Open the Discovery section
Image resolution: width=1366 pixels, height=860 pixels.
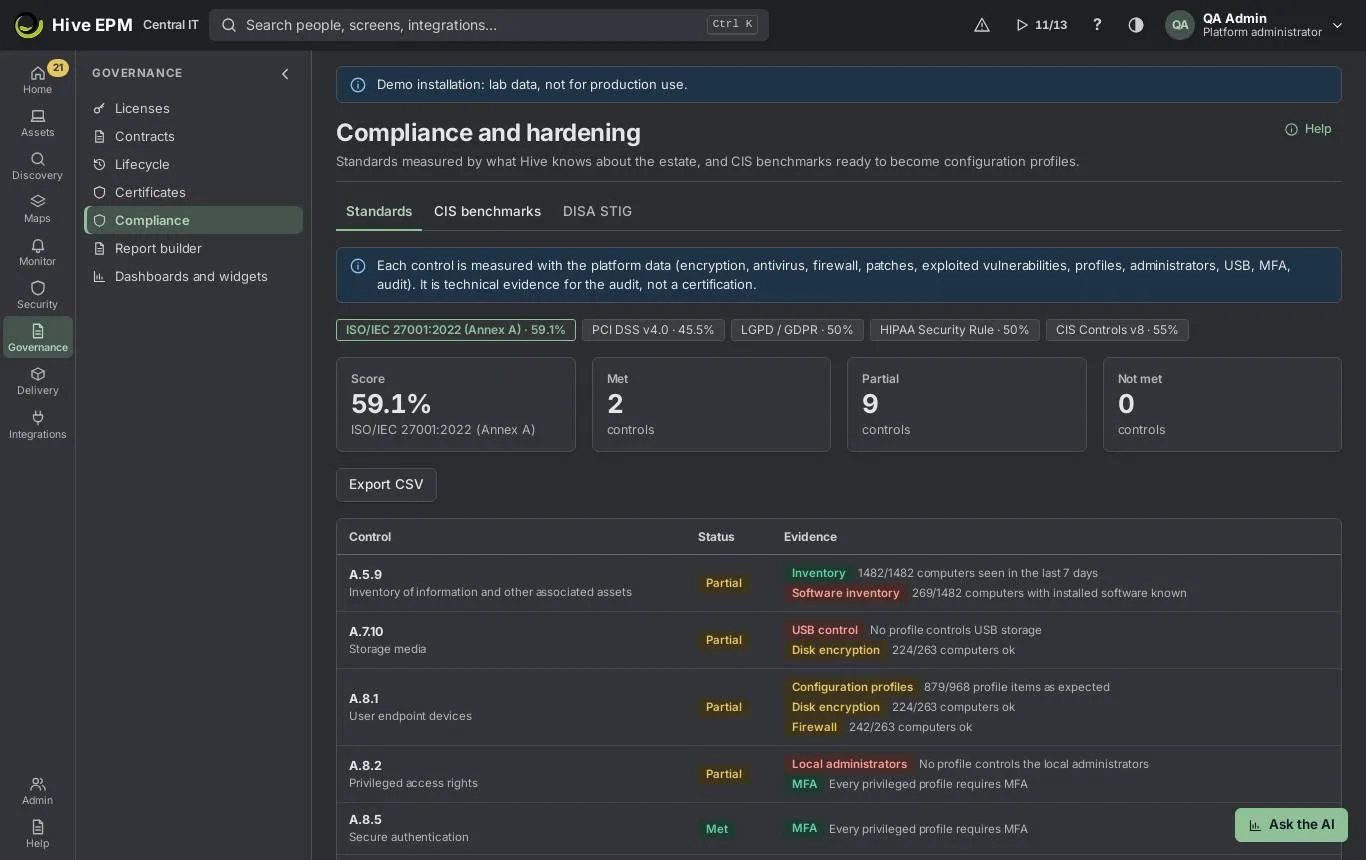click(37, 166)
